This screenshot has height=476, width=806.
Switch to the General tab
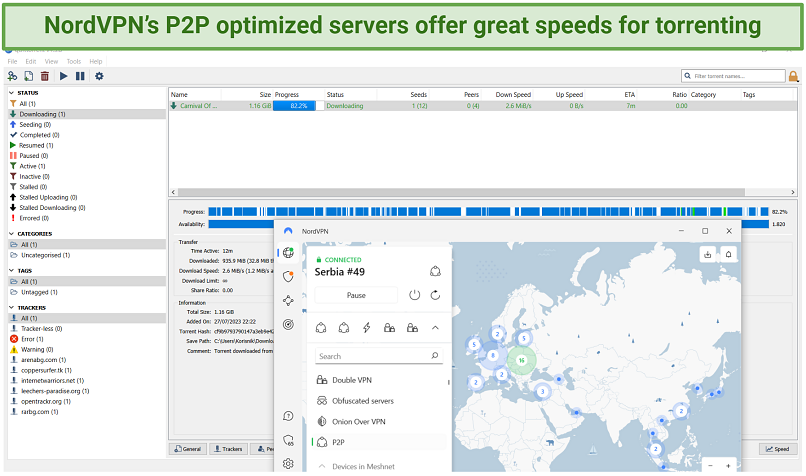[188, 449]
